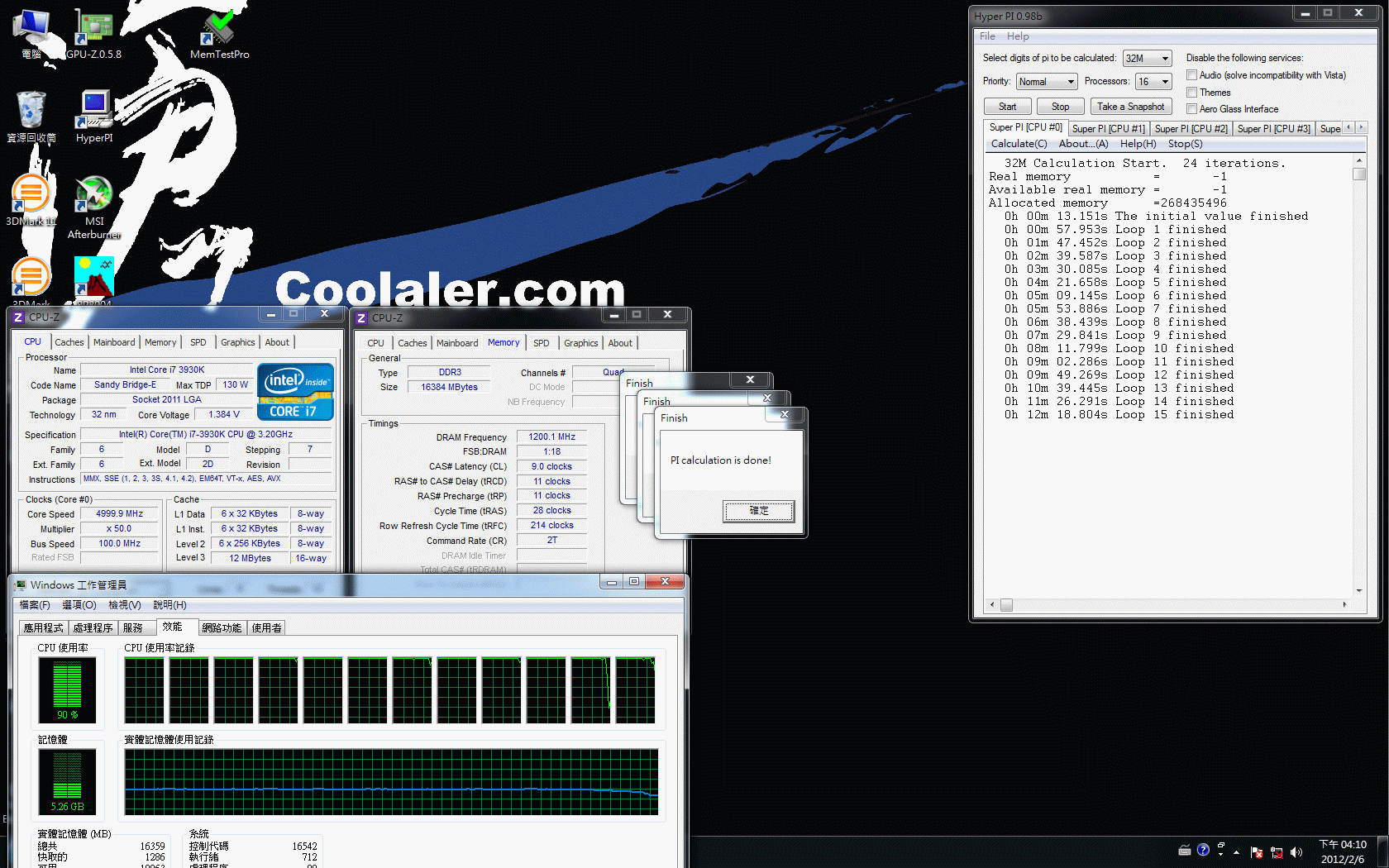Click the CPU usage 90 % meter

coord(67,690)
